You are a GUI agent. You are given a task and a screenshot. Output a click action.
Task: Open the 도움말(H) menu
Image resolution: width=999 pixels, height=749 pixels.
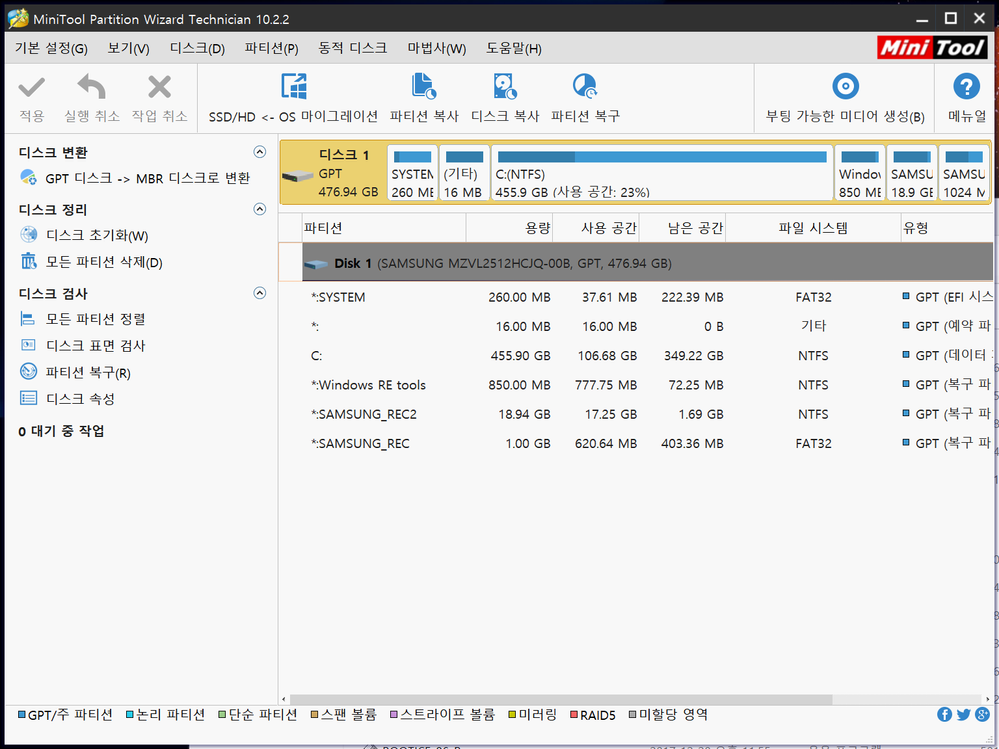pos(514,48)
